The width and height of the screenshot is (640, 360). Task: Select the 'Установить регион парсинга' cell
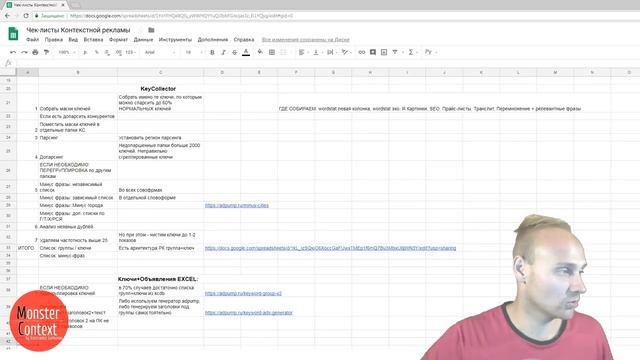click(x=160, y=138)
